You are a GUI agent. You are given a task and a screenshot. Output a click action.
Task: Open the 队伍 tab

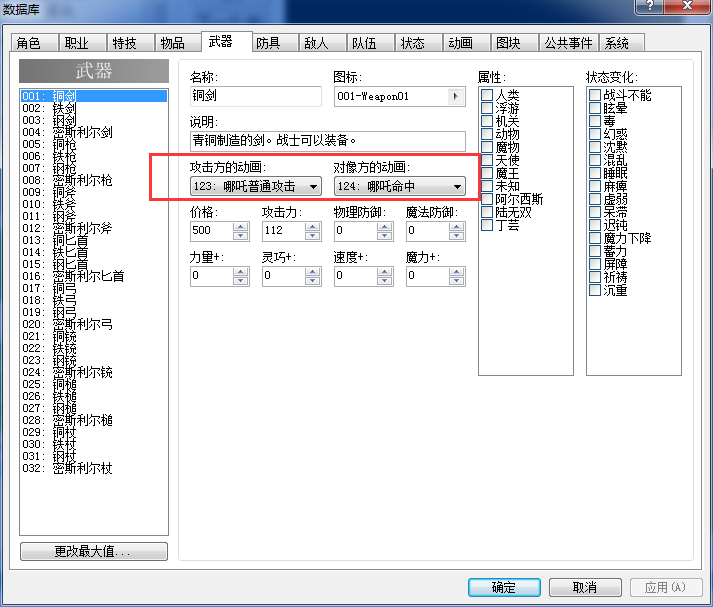(371, 43)
